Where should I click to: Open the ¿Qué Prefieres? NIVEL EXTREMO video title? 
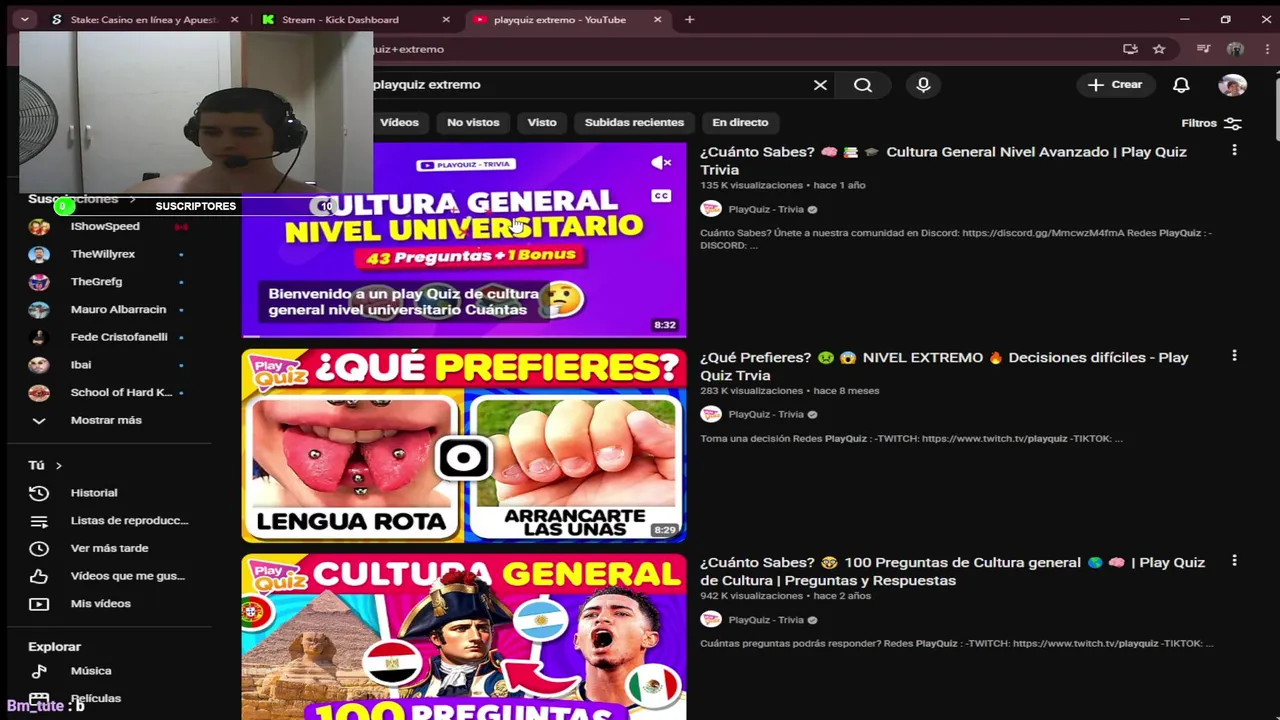coord(944,366)
